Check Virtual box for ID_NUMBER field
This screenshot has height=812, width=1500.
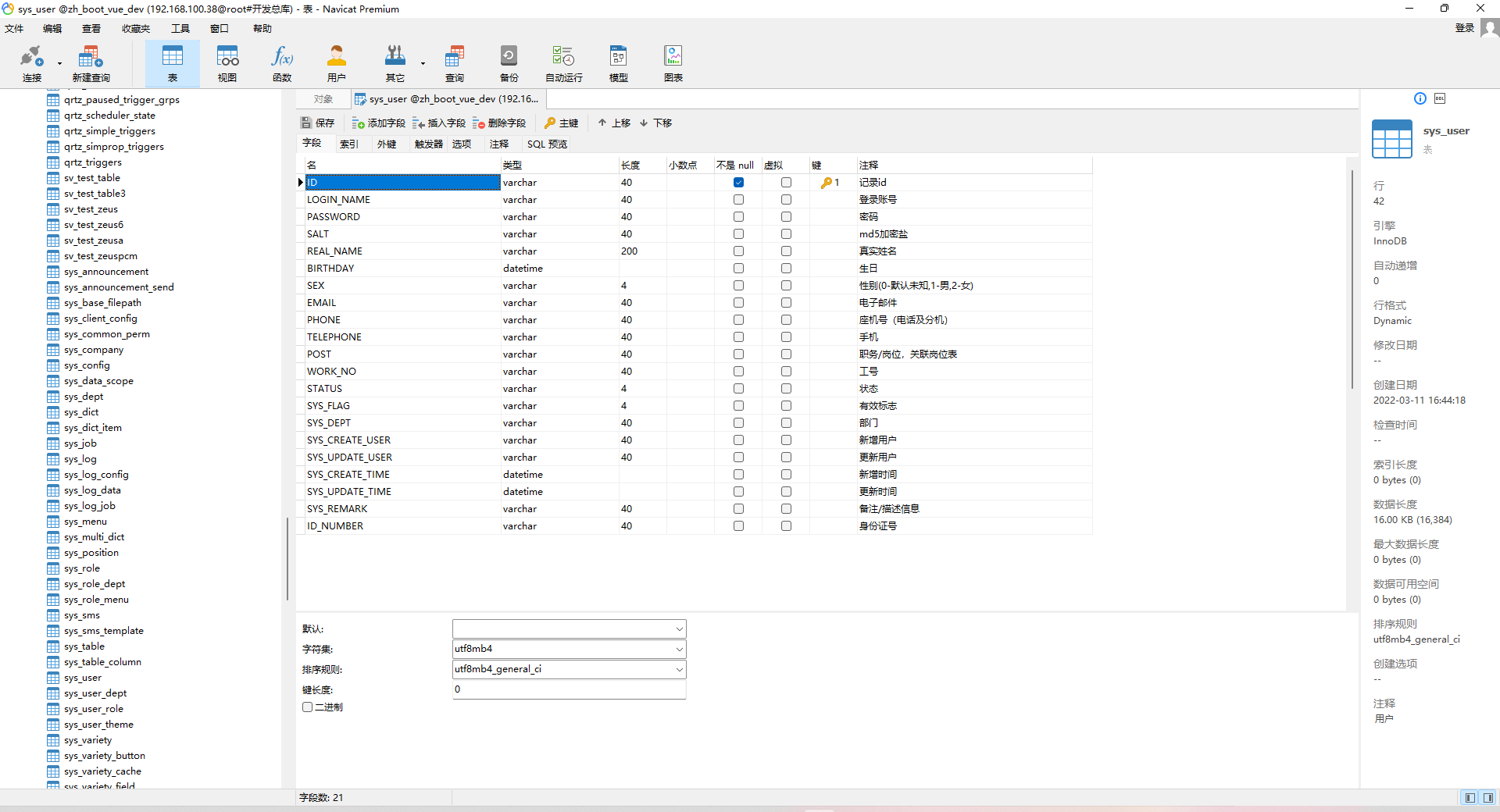pos(786,526)
